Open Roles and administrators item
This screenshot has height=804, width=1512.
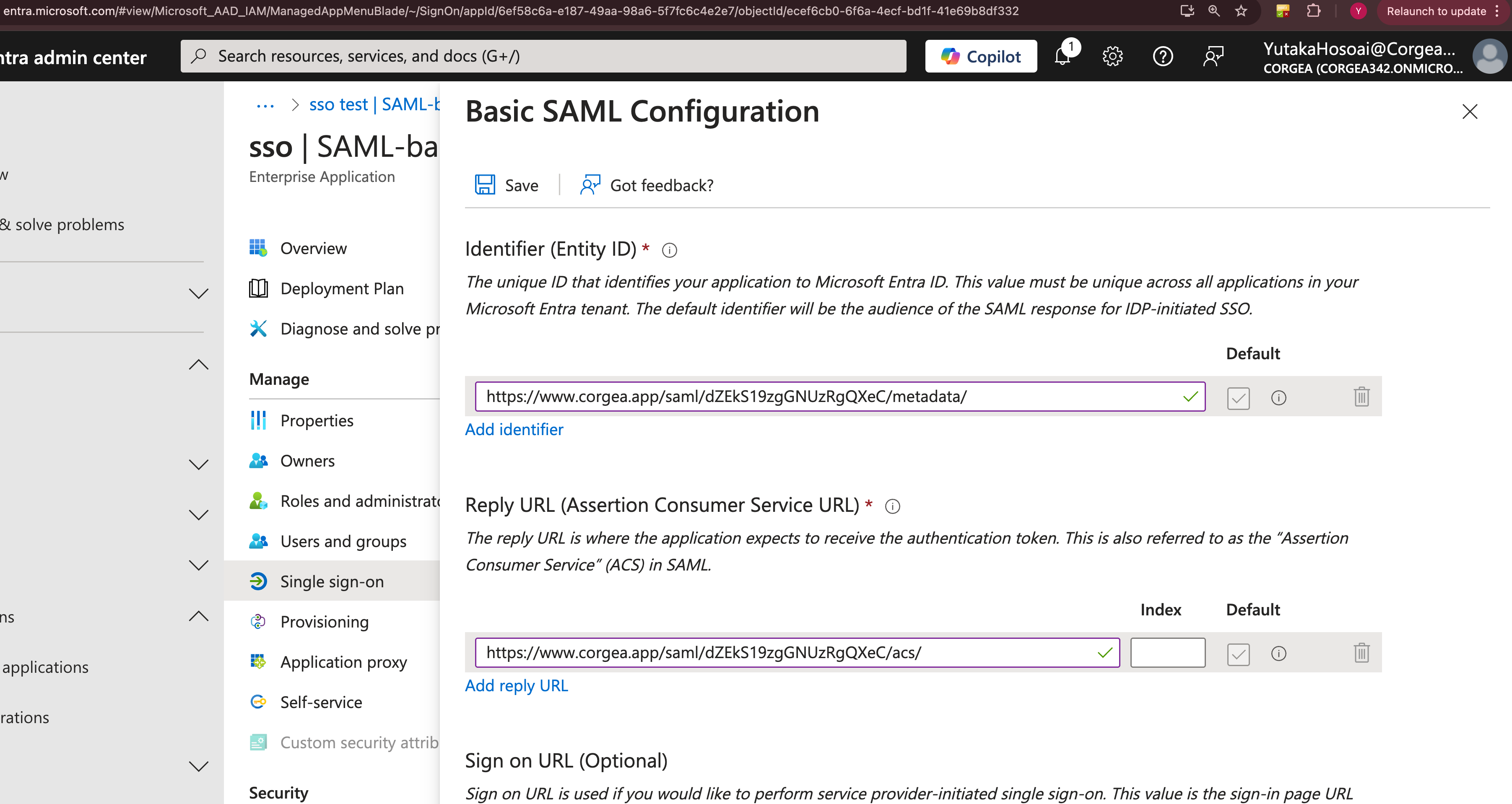pyautogui.click(x=344, y=501)
